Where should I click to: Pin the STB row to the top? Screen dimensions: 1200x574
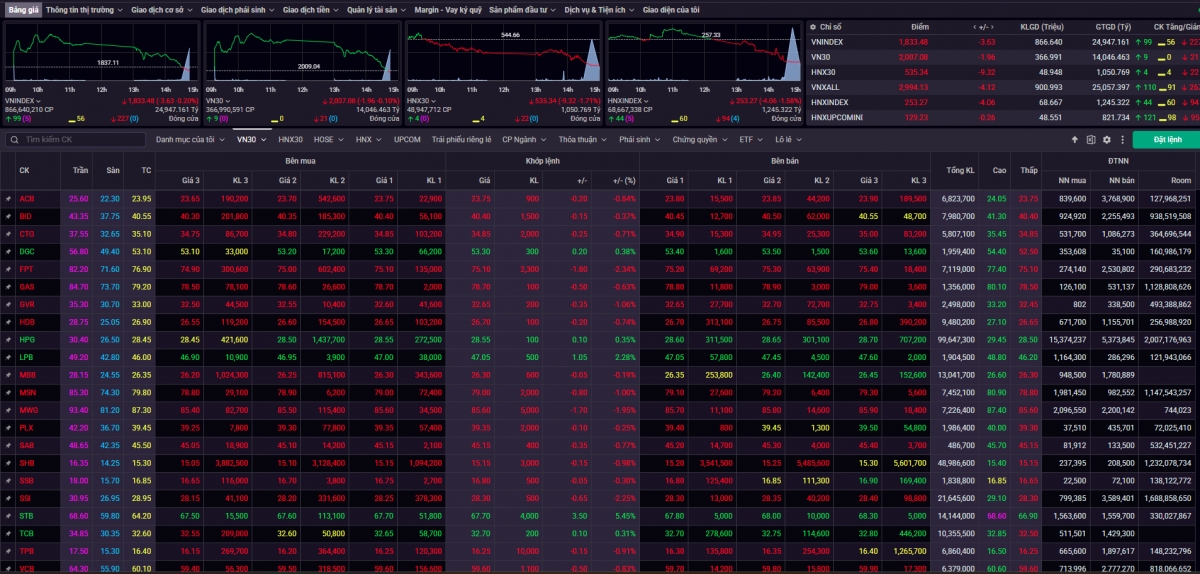coord(8,515)
